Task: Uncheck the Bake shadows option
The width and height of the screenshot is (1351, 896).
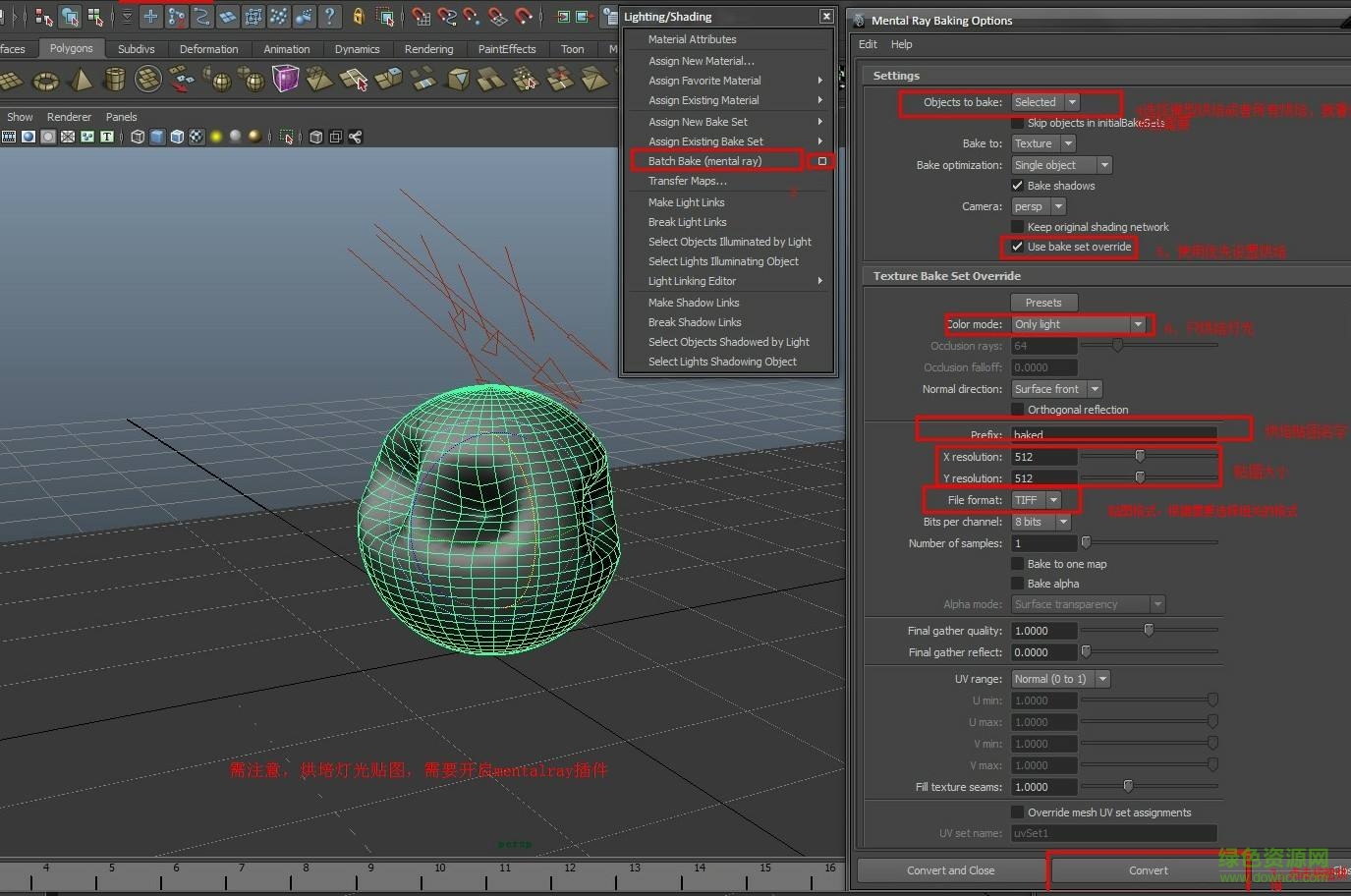Action: [x=1017, y=186]
